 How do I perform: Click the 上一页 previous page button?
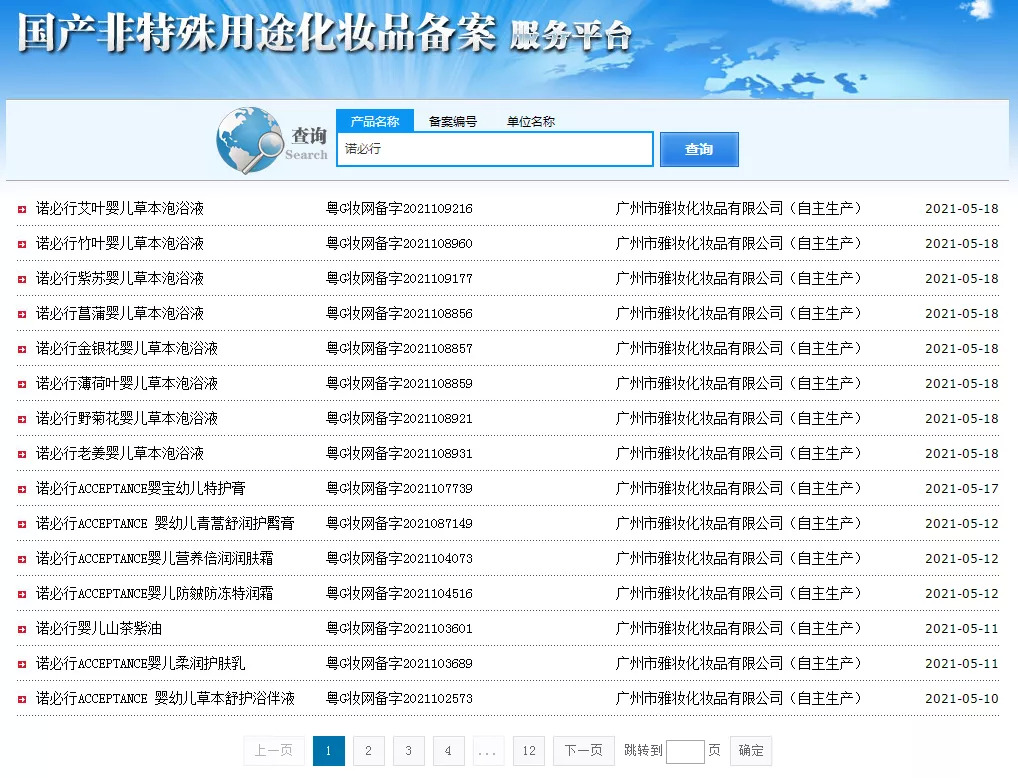point(273,751)
